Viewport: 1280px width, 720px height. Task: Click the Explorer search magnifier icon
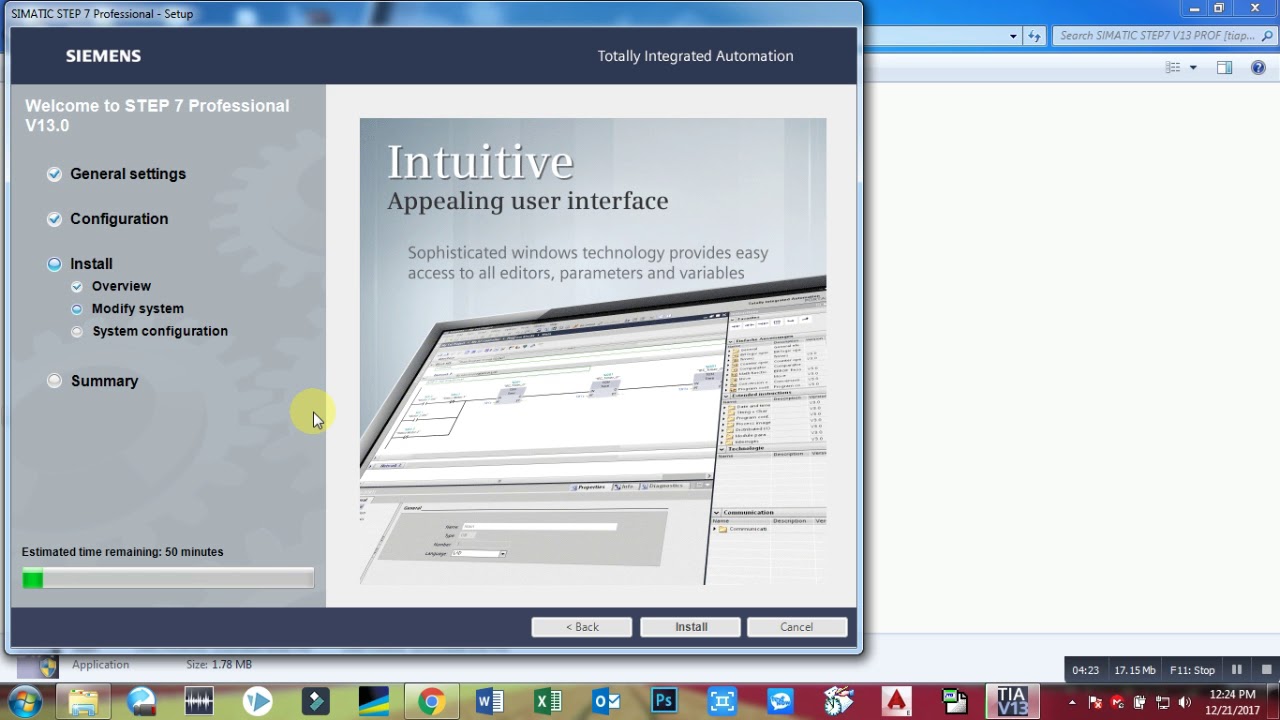1267,36
